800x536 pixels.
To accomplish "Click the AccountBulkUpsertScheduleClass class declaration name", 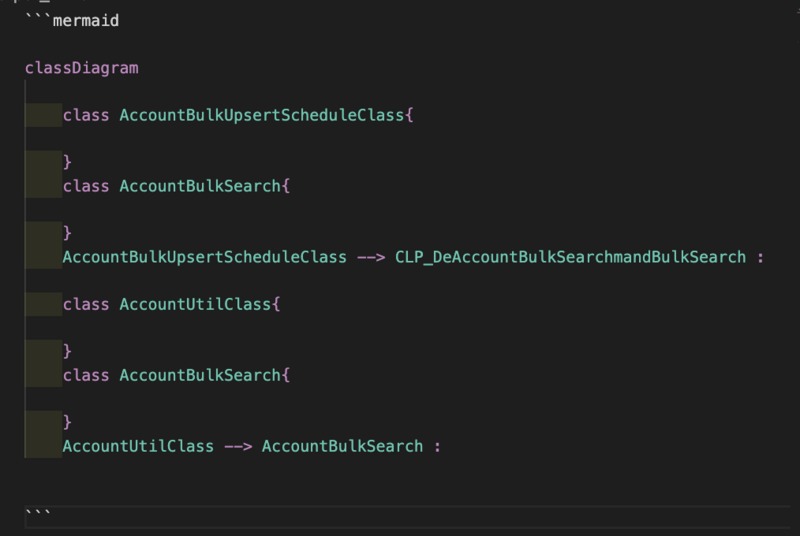I will tap(262, 115).
